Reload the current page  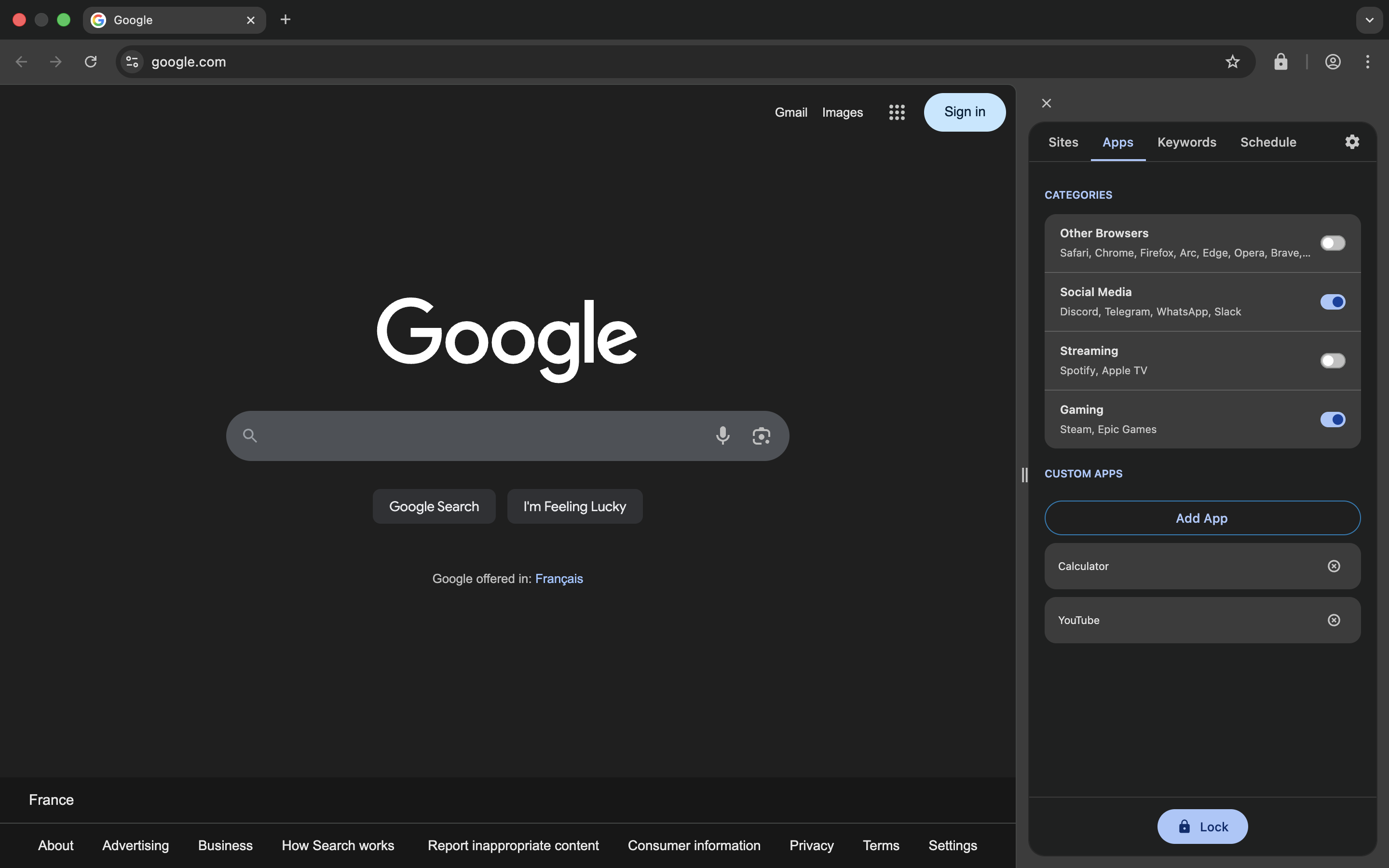point(91,61)
